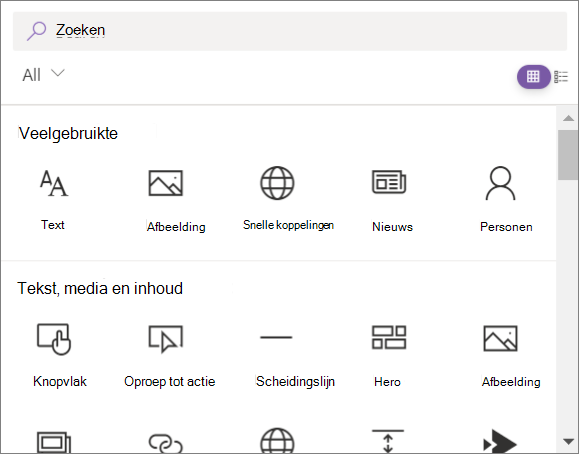Click scrollbar up arrow
Image resolution: width=579 pixels, height=454 pixels.
pyautogui.click(x=568, y=118)
